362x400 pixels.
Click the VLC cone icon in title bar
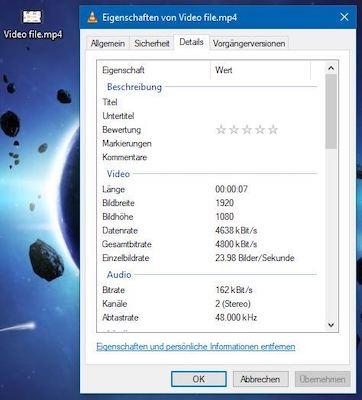pos(92,17)
